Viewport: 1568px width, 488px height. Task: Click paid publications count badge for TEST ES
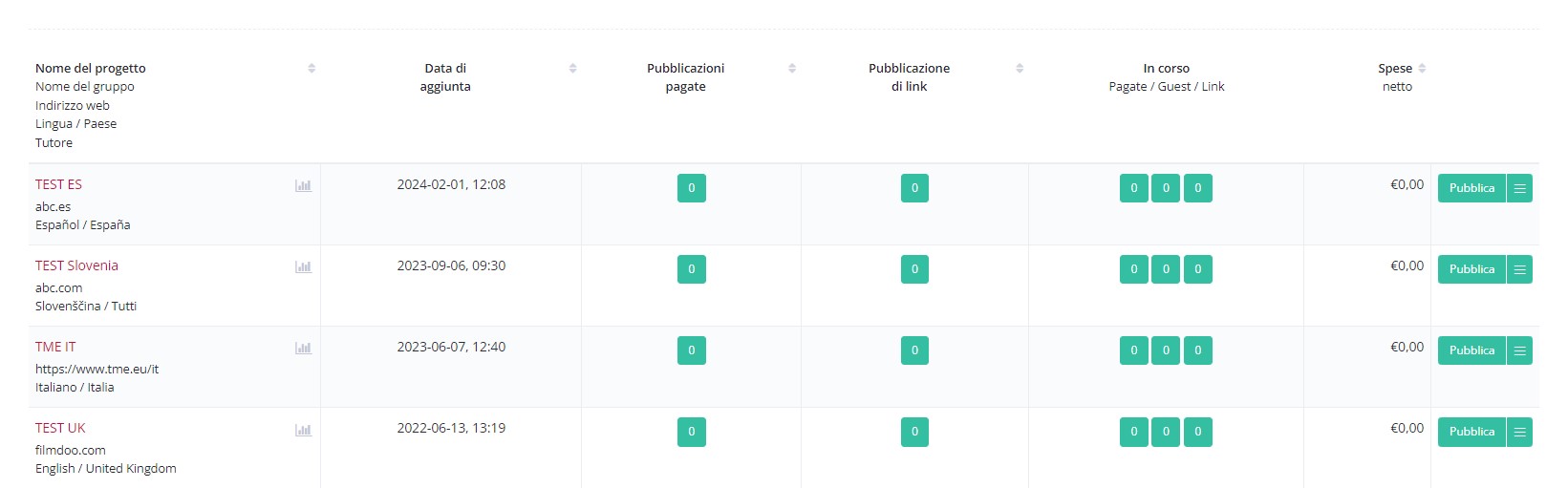tap(692, 188)
